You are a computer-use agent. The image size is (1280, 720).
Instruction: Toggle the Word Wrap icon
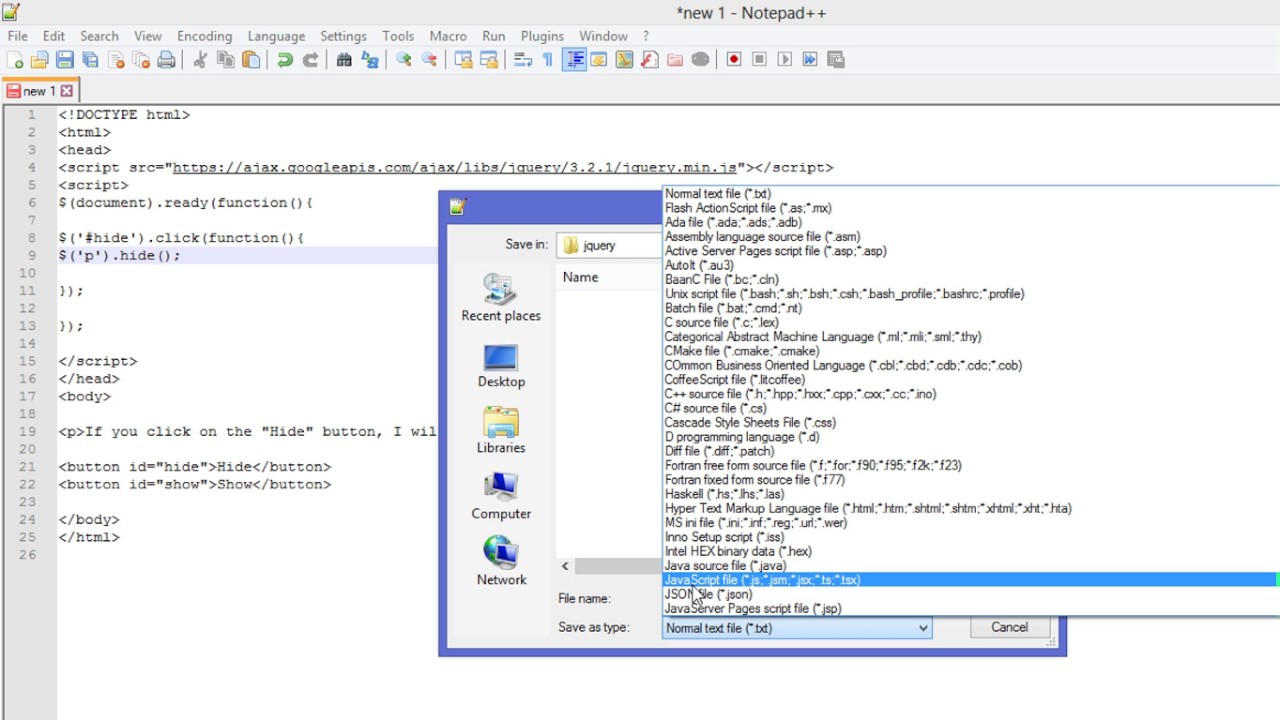pos(522,60)
